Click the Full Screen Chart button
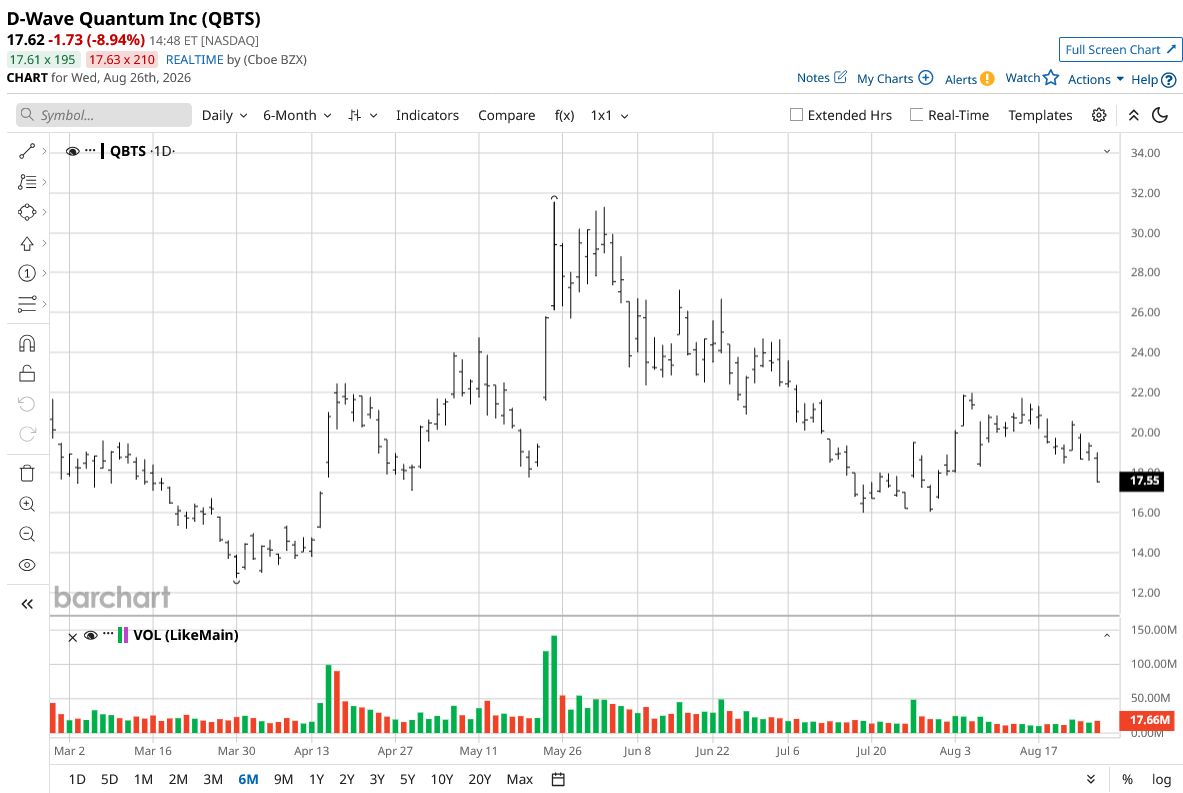 1119,50
